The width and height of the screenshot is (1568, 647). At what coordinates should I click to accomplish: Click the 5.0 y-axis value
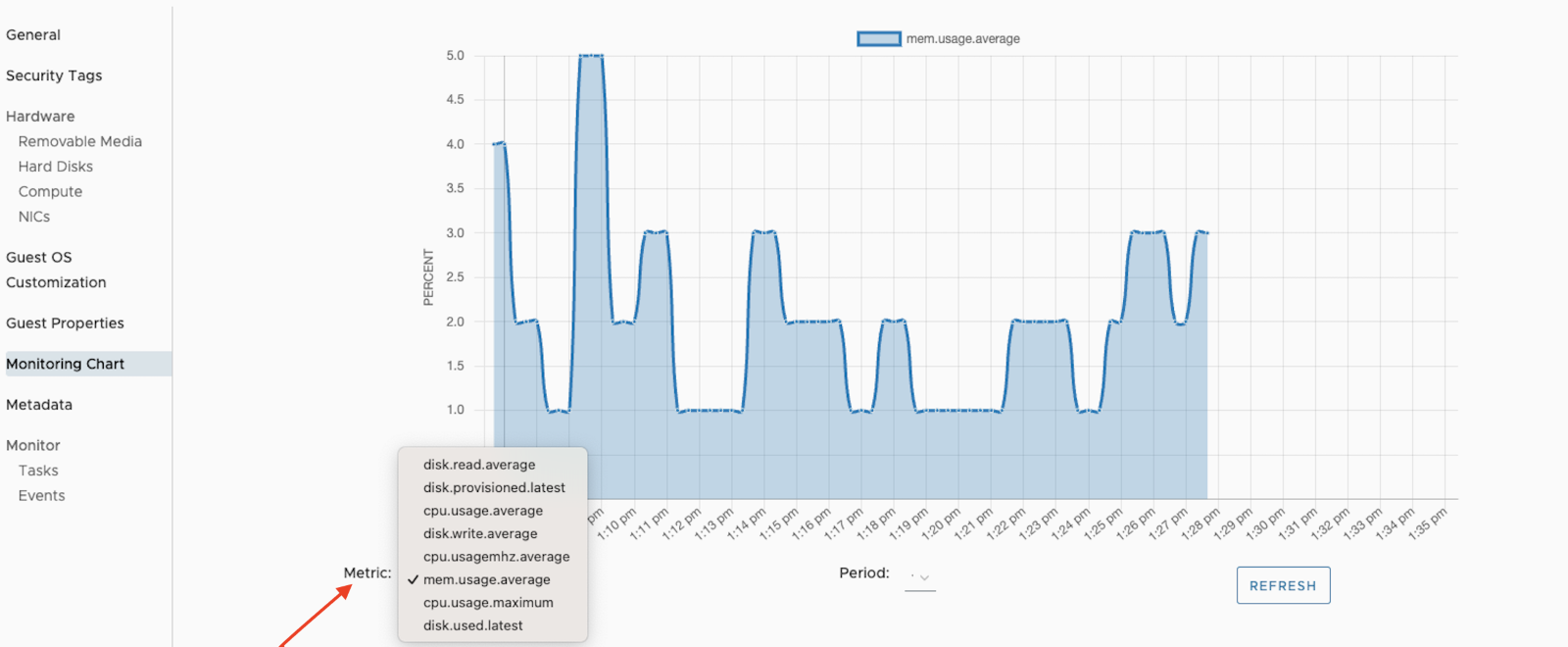coord(456,56)
